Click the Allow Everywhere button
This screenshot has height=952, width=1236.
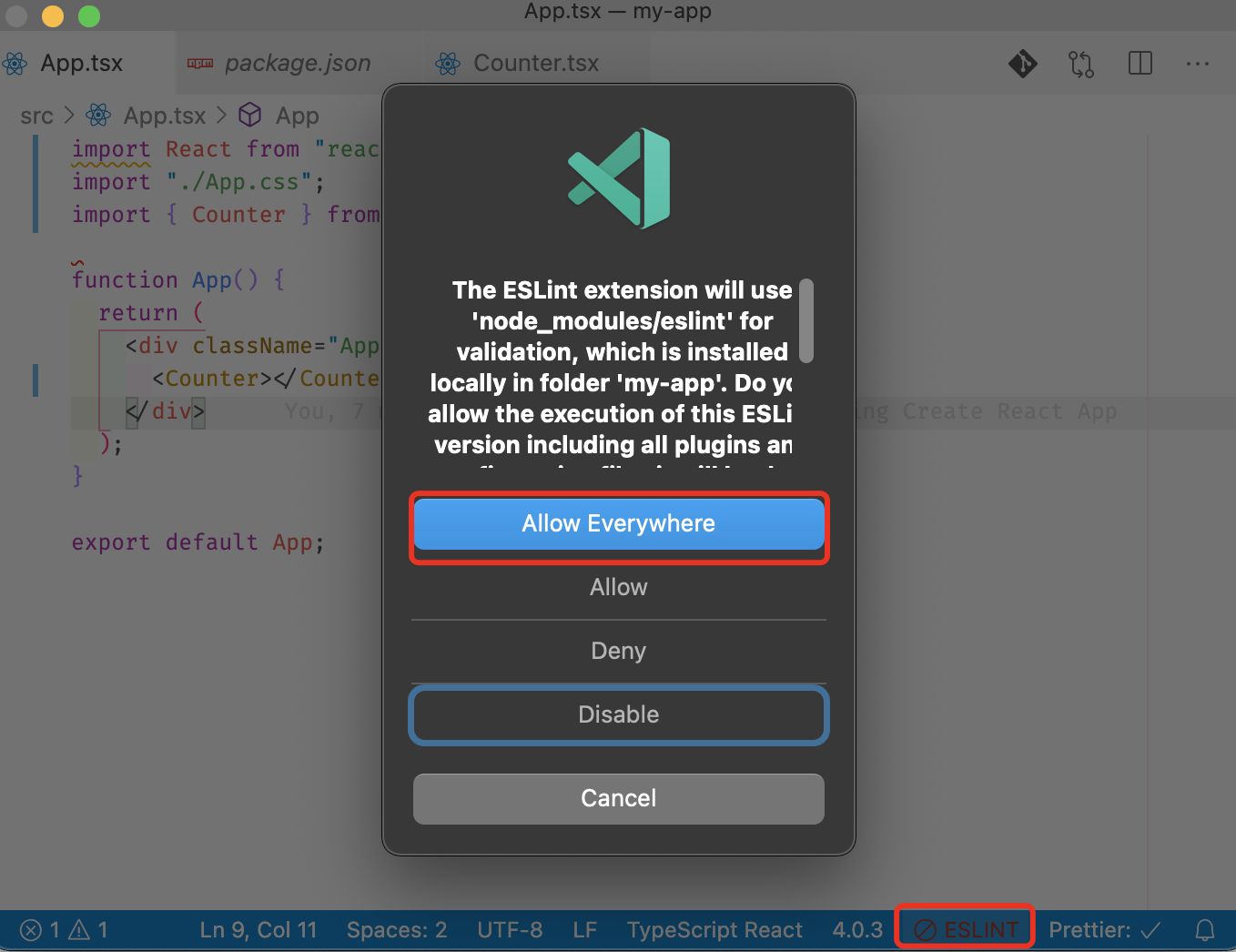coord(619,524)
